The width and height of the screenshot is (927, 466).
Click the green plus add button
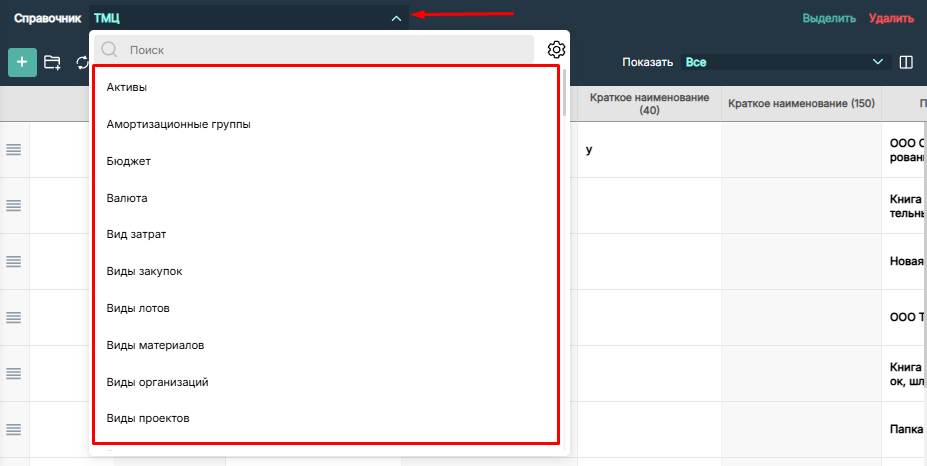coord(22,62)
